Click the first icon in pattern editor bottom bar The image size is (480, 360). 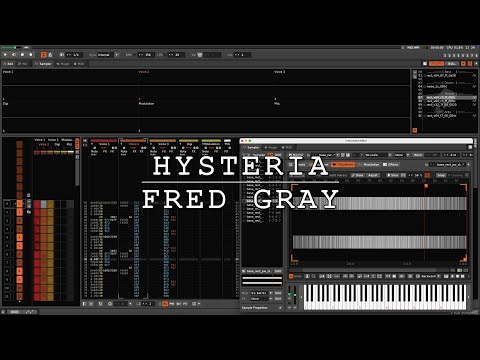[84, 304]
